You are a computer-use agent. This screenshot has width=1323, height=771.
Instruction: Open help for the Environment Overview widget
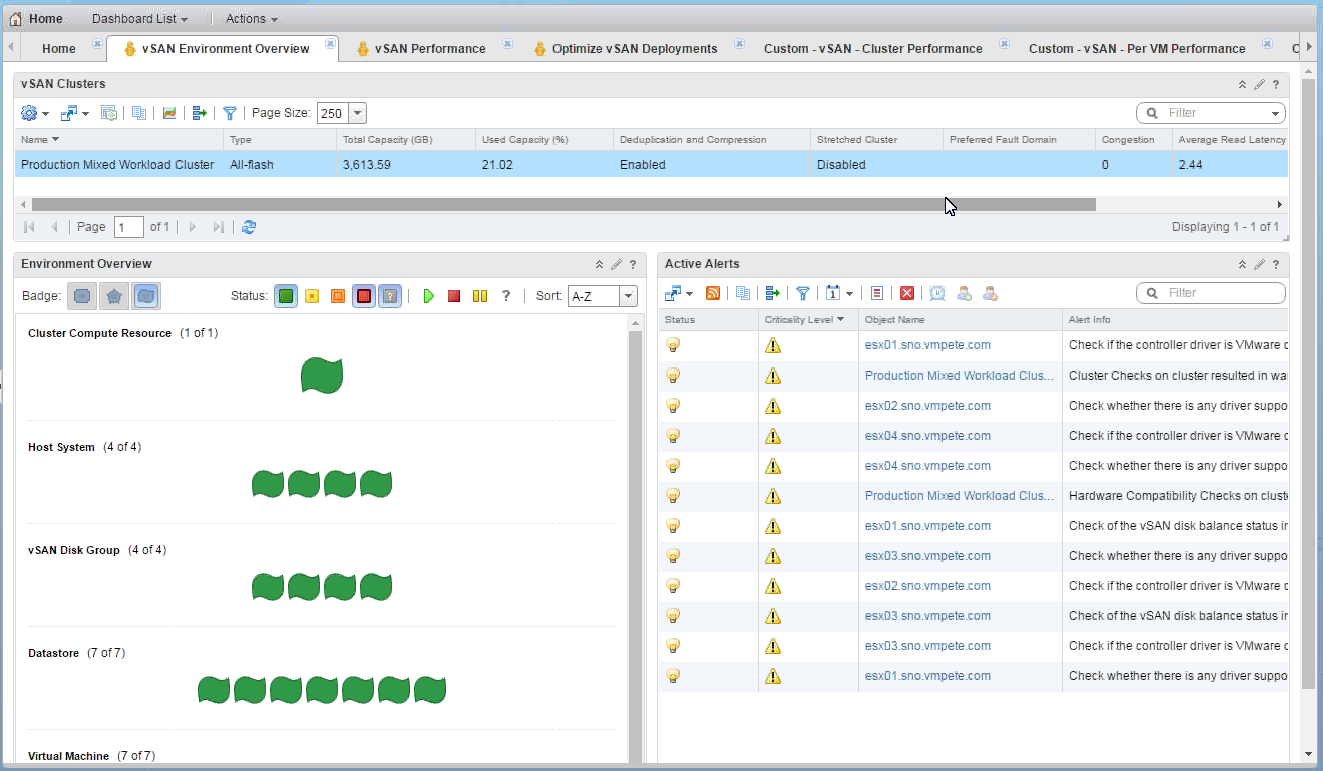pos(633,264)
